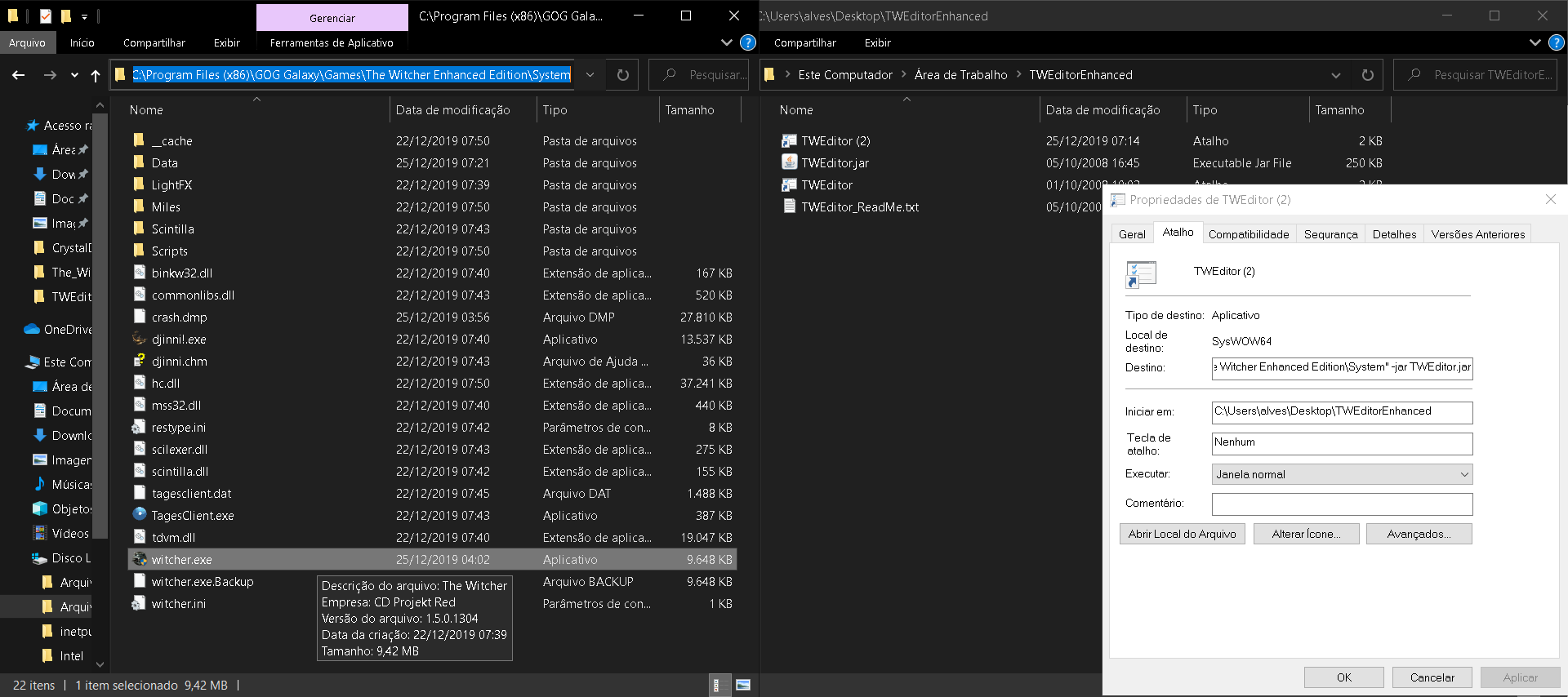
Task: Open the Compartilhar tab in TWEditorEnhanced window
Action: [x=805, y=42]
